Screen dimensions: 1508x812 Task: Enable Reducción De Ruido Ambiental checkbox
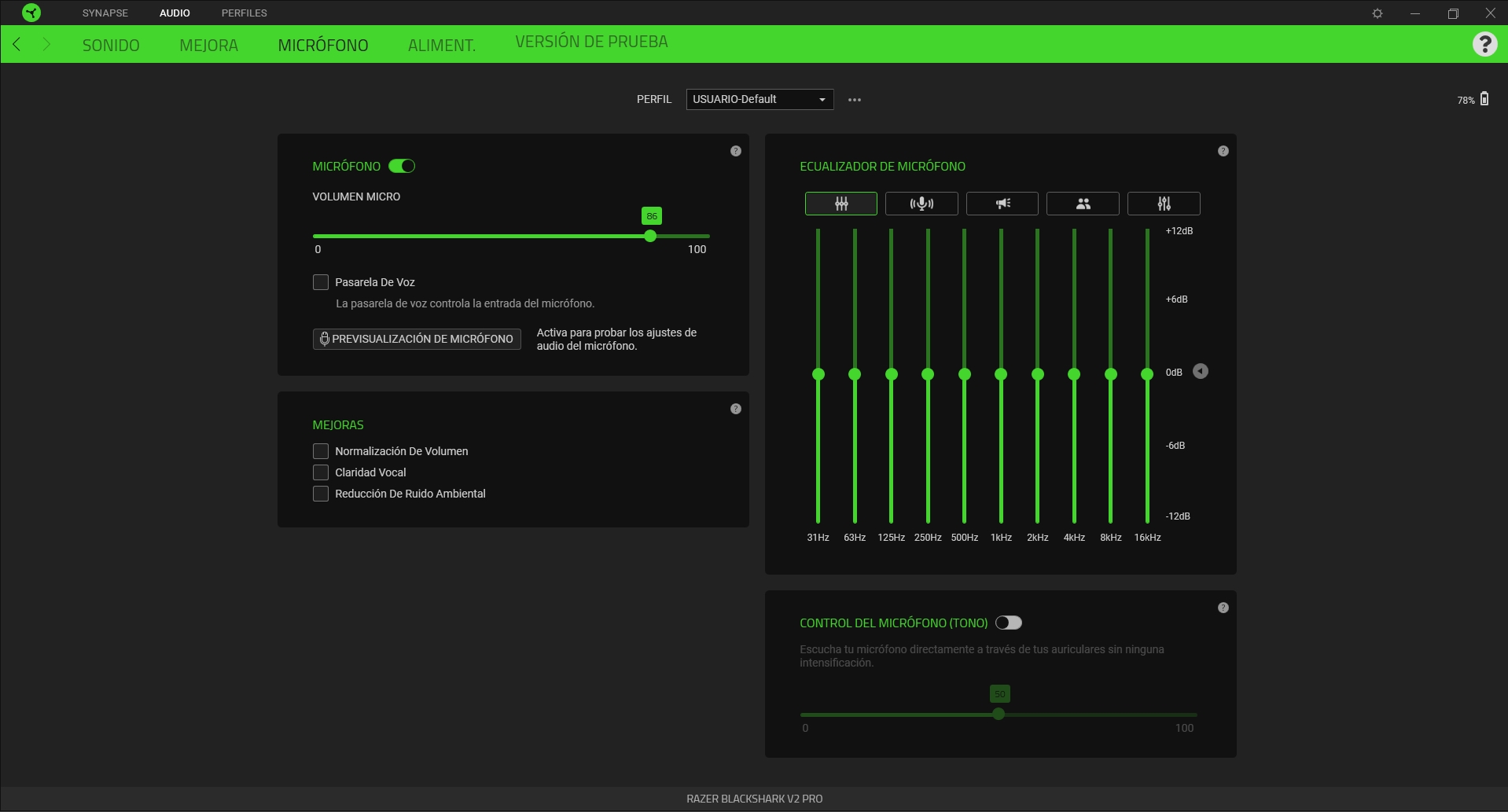tap(321, 494)
